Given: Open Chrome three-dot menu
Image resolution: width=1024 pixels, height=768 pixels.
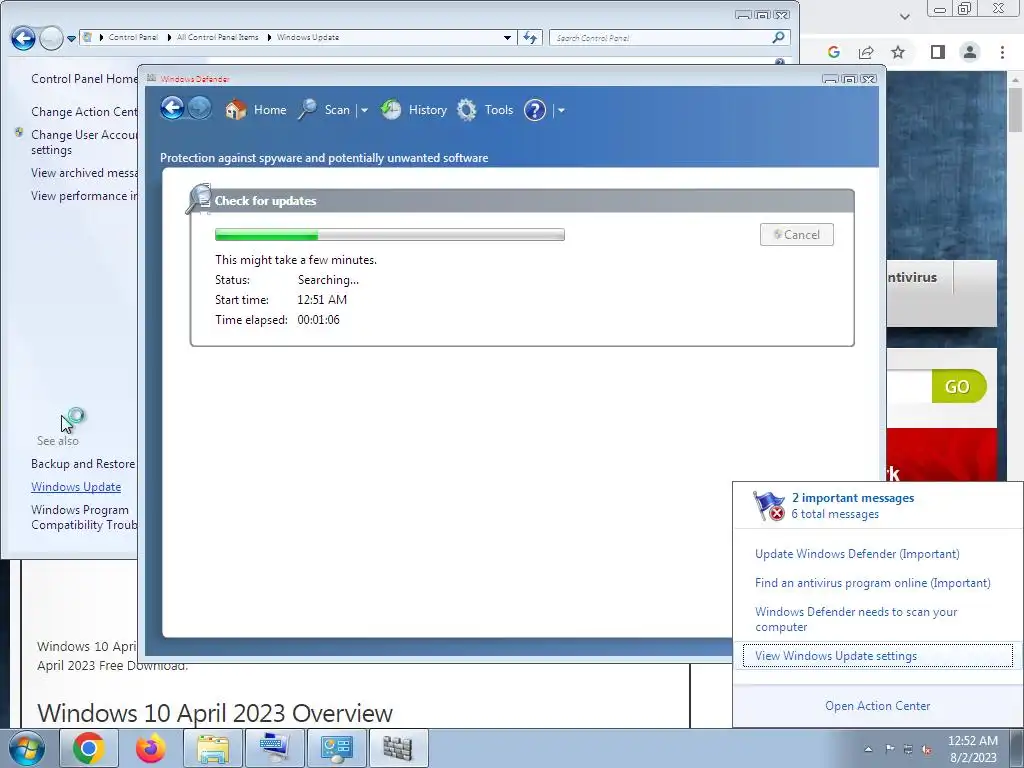Looking at the screenshot, I should point(1002,52).
